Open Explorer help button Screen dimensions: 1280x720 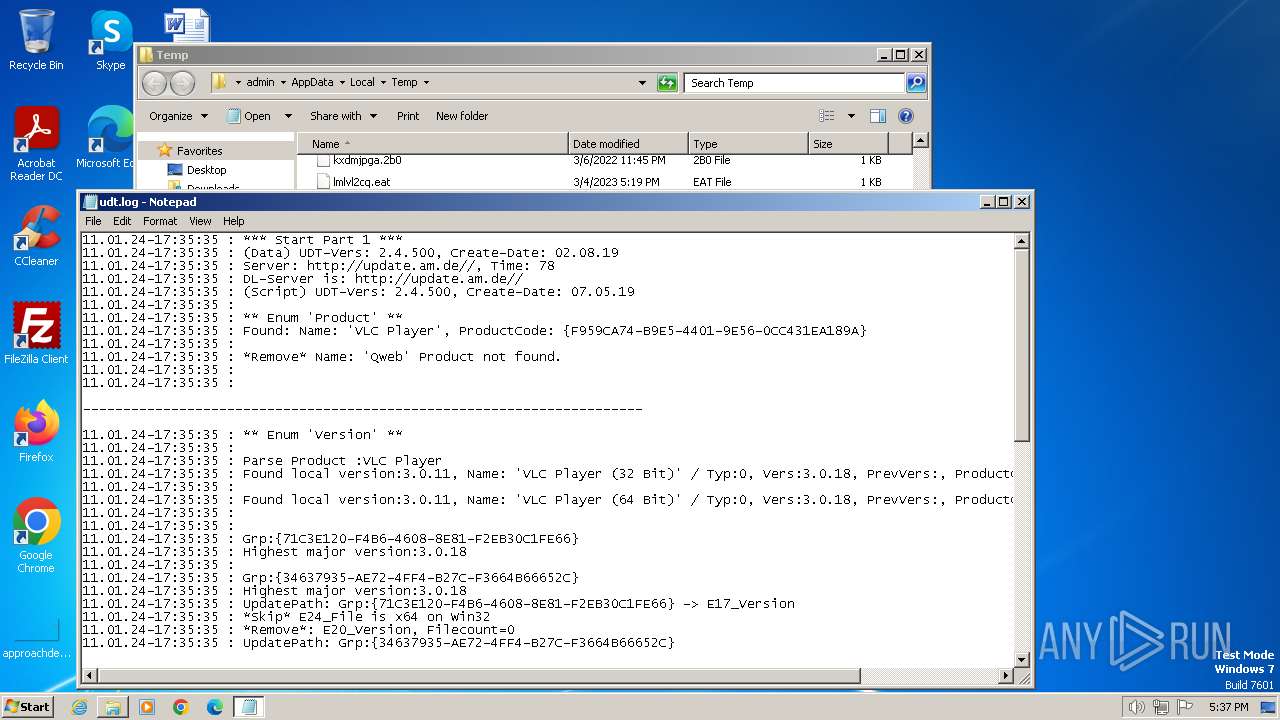tap(906, 116)
